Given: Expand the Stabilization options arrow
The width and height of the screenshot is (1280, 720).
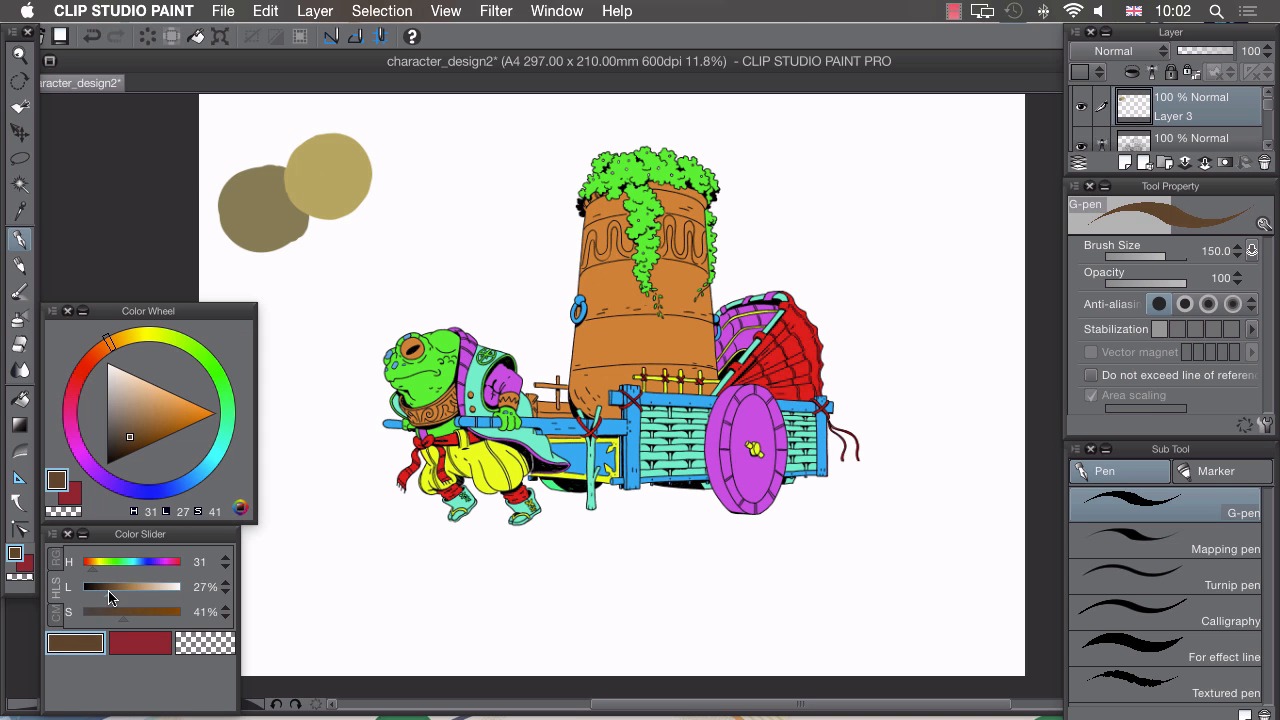Looking at the screenshot, I should point(1251,329).
